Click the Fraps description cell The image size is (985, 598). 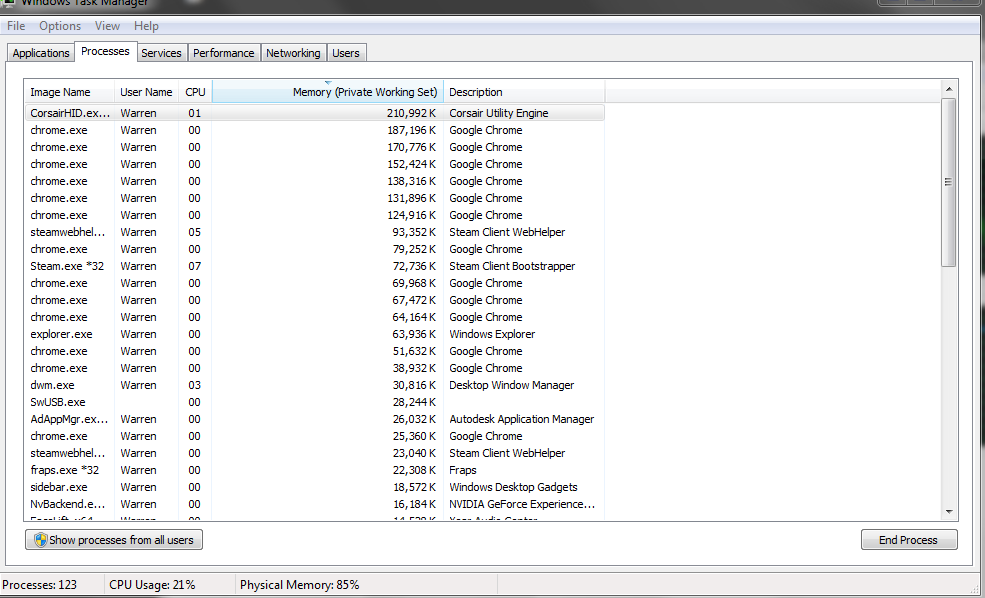click(462, 469)
